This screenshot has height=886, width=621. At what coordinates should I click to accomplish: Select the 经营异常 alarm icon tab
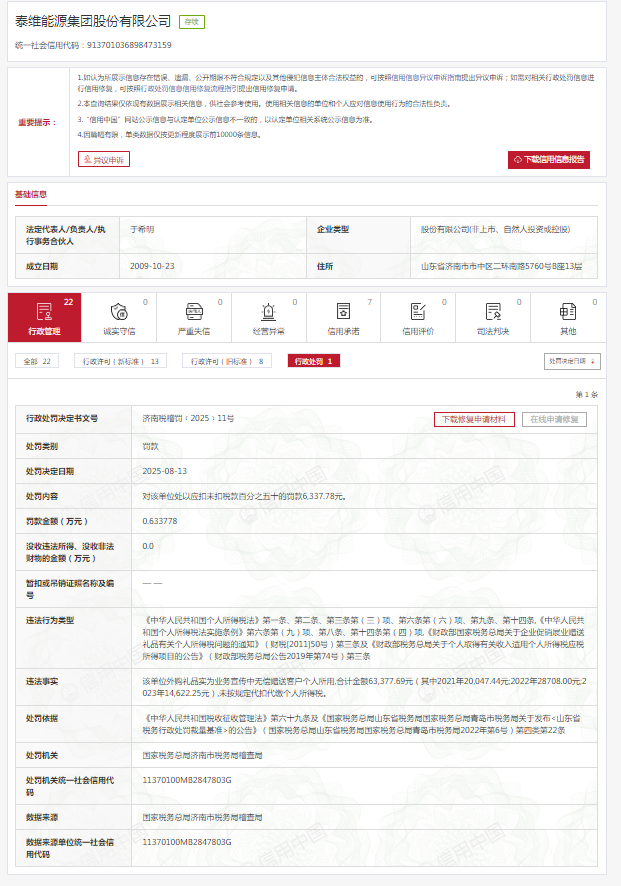coord(268,318)
